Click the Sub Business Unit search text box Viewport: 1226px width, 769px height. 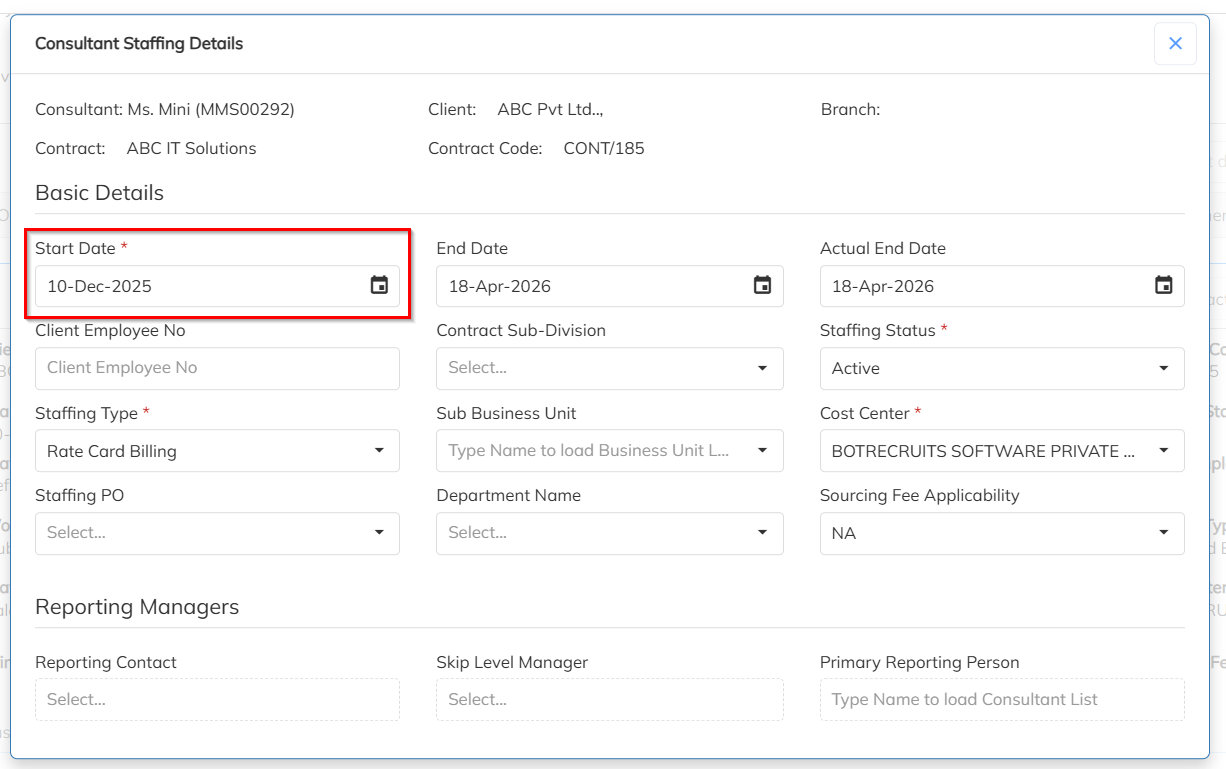click(590, 451)
